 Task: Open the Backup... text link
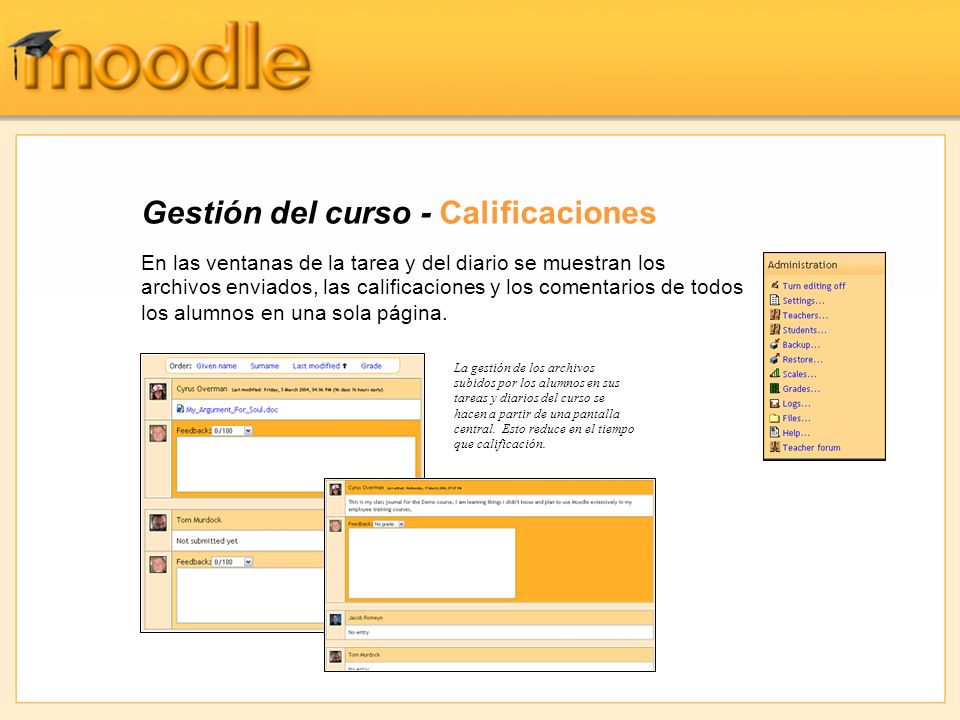point(801,345)
